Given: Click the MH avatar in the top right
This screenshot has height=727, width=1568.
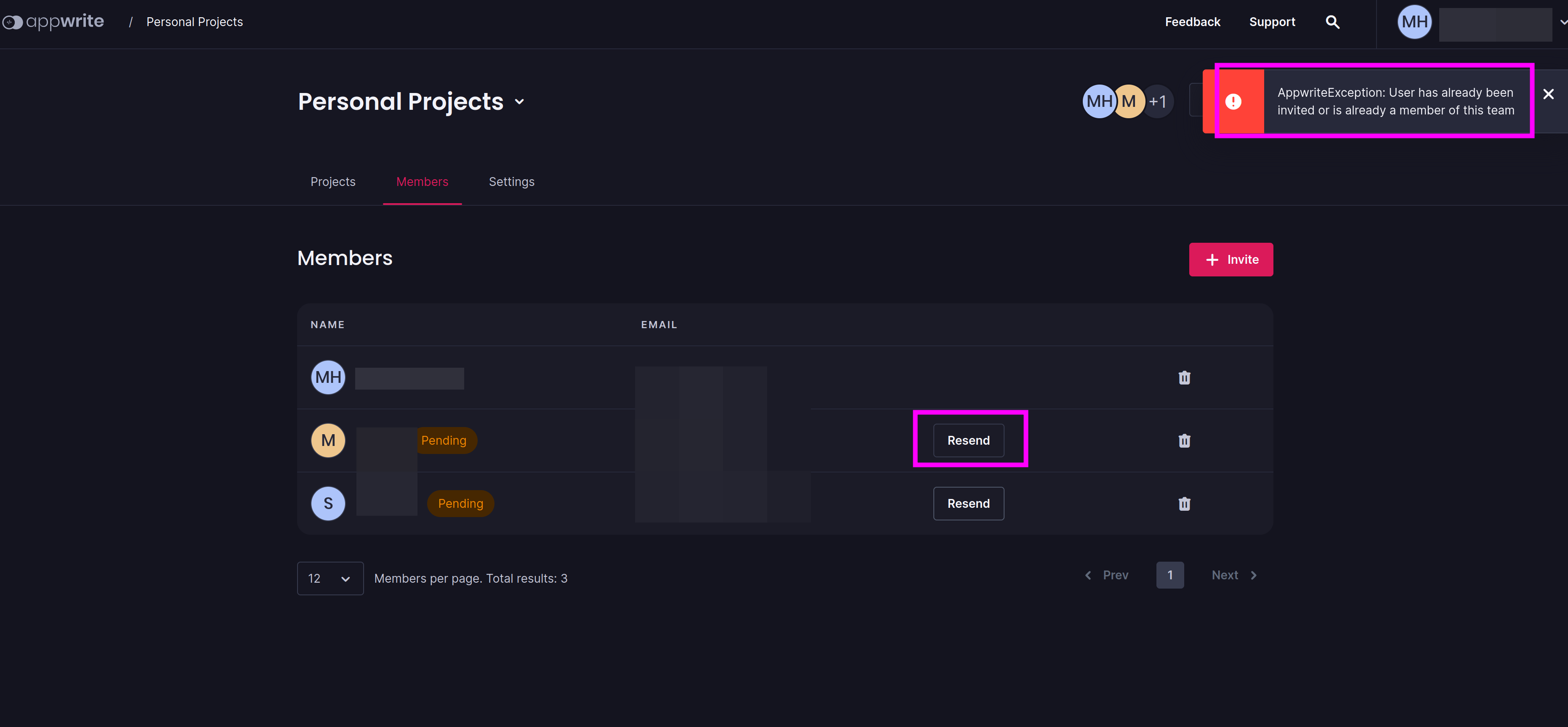Looking at the screenshot, I should 1414,22.
